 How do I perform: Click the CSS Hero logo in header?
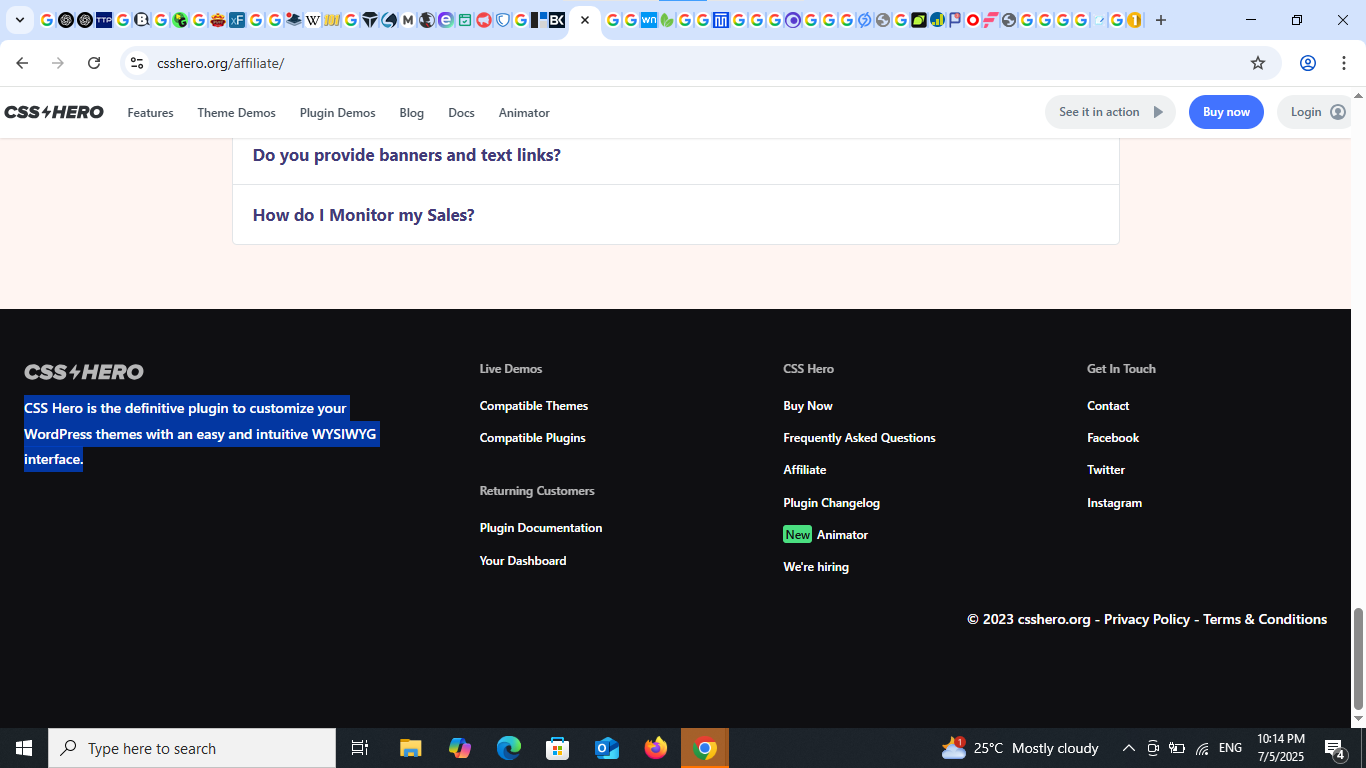click(54, 112)
